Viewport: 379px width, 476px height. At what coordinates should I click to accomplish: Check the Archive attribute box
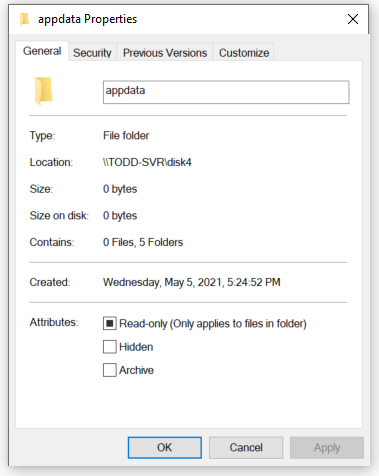110,370
